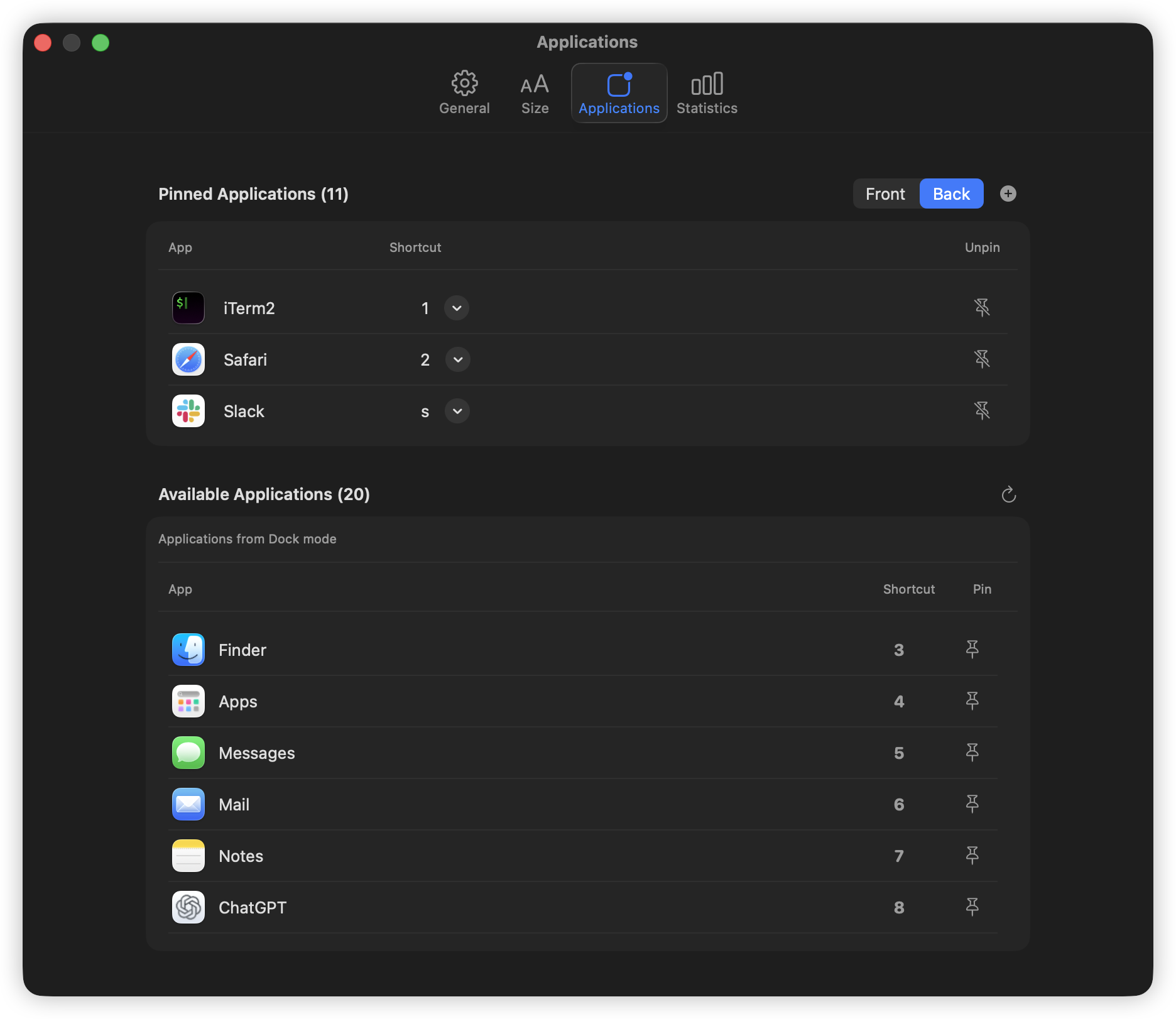This screenshot has width=1176, height=1019.
Task: Click the Unpin column header
Action: [982, 248]
